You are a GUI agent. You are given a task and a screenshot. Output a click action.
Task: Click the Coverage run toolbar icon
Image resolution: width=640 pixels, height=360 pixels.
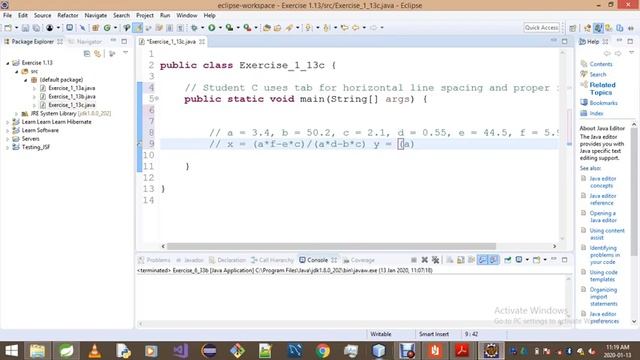pyautogui.click(x=229, y=28)
